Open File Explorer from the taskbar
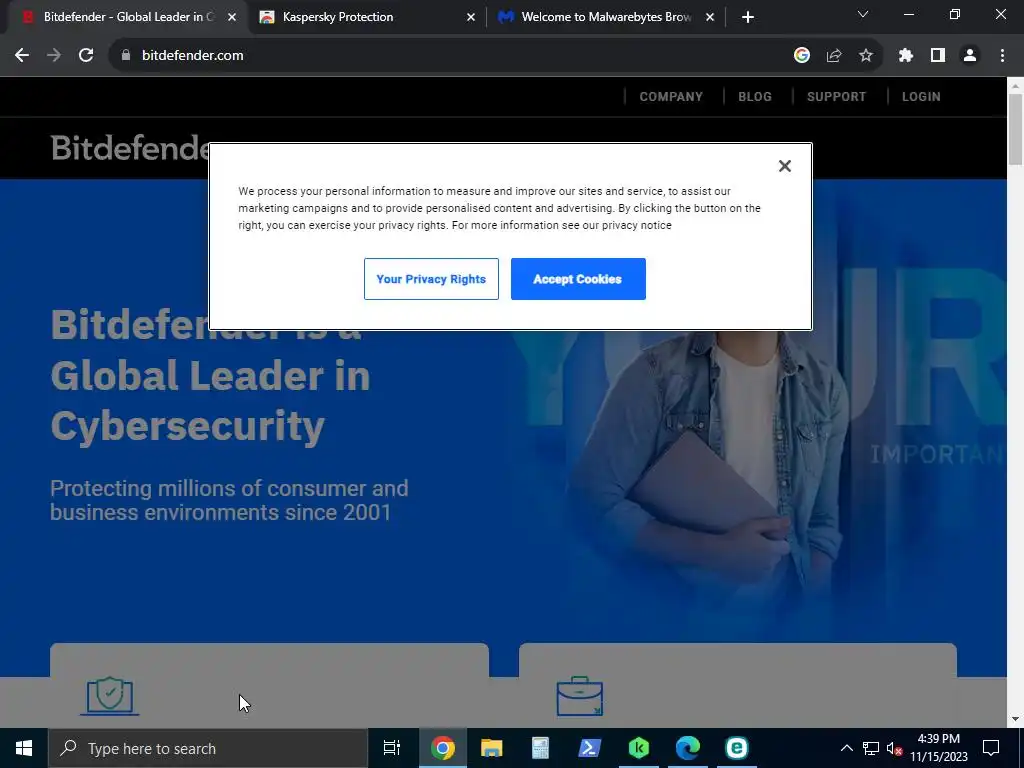Image resolution: width=1024 pixels, height=768 pixels. pyautogui.click(x=492, y=748)
